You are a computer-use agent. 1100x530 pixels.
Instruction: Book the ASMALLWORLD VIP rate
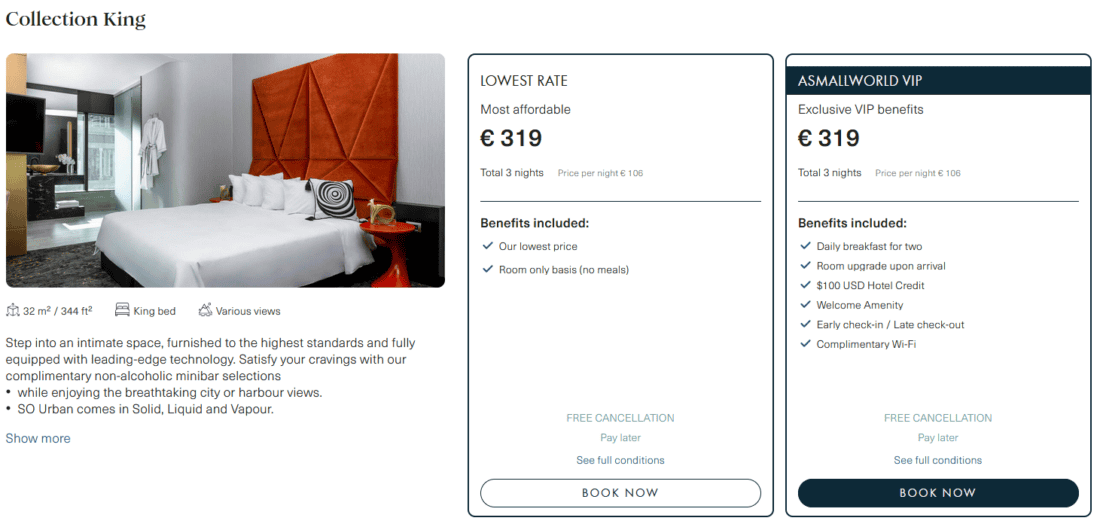point(938,493)
